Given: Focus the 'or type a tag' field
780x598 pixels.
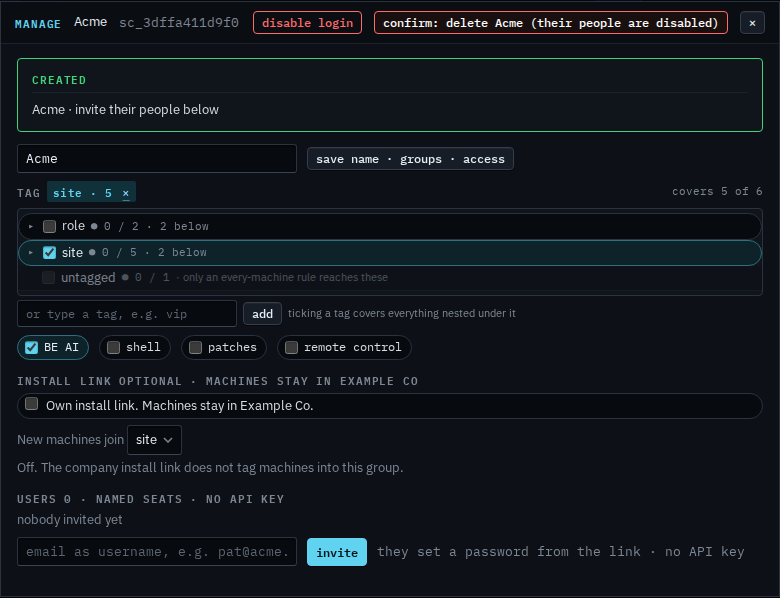Looking at the screenshot, I should pyautogui.click(x=127, y=314).
